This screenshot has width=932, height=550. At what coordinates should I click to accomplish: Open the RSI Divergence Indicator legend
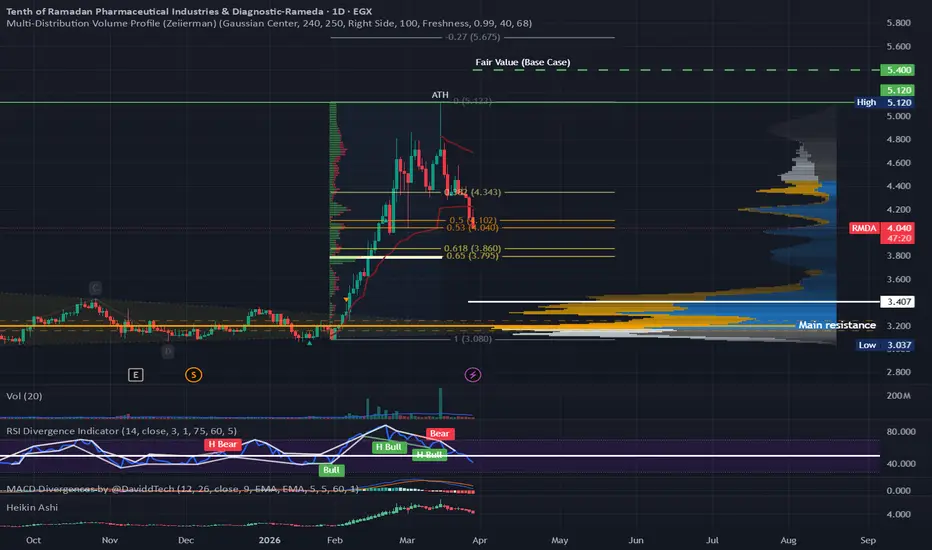[121, 431]
